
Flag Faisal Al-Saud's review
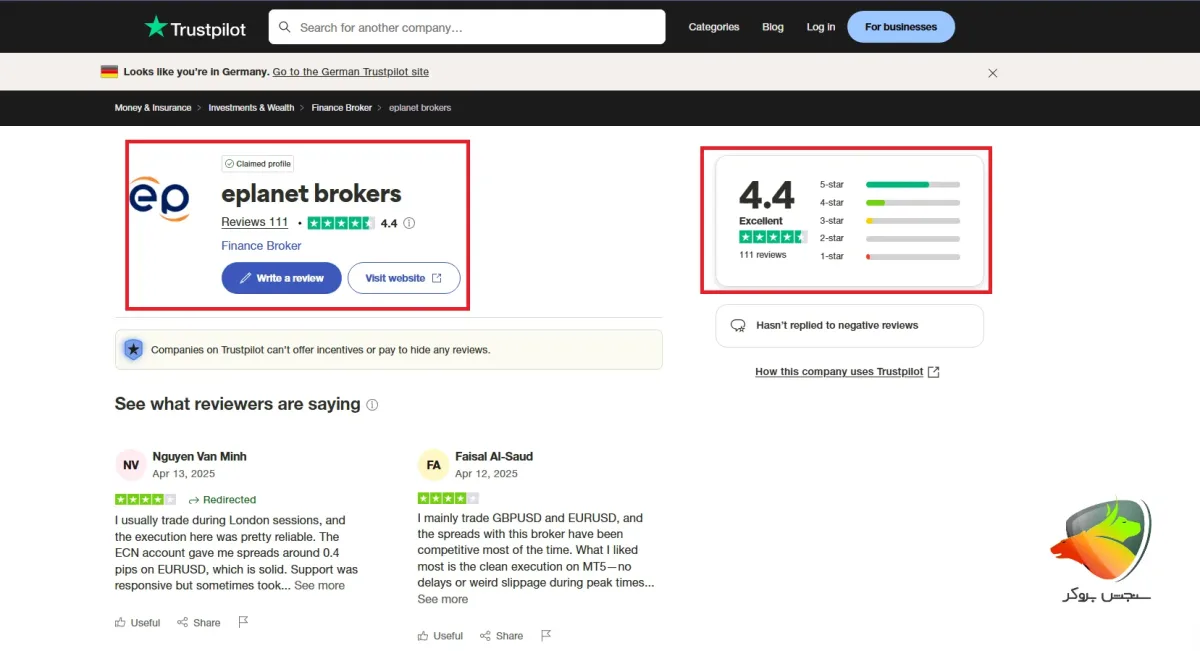pos(545,635)
